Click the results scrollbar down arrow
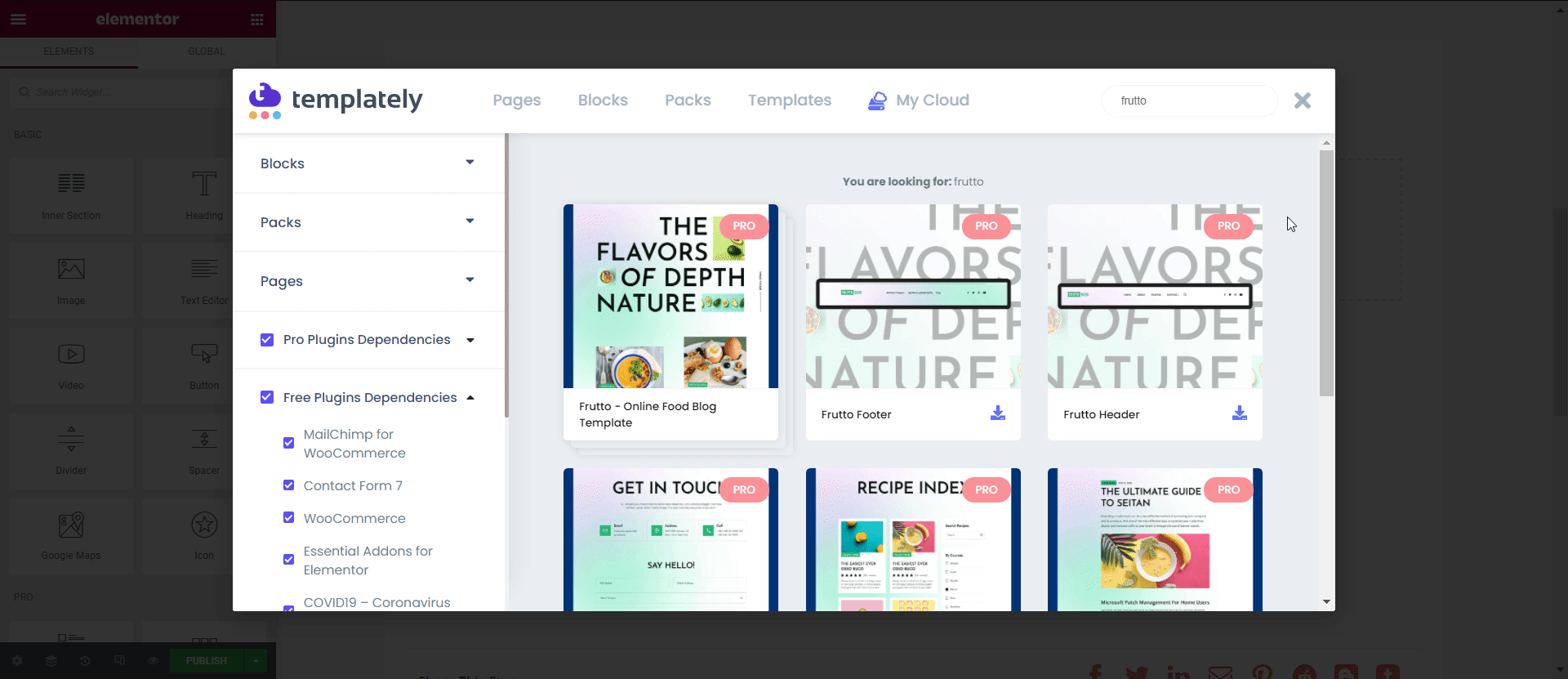This screenshot has height=679, width=1568. 1326,602
